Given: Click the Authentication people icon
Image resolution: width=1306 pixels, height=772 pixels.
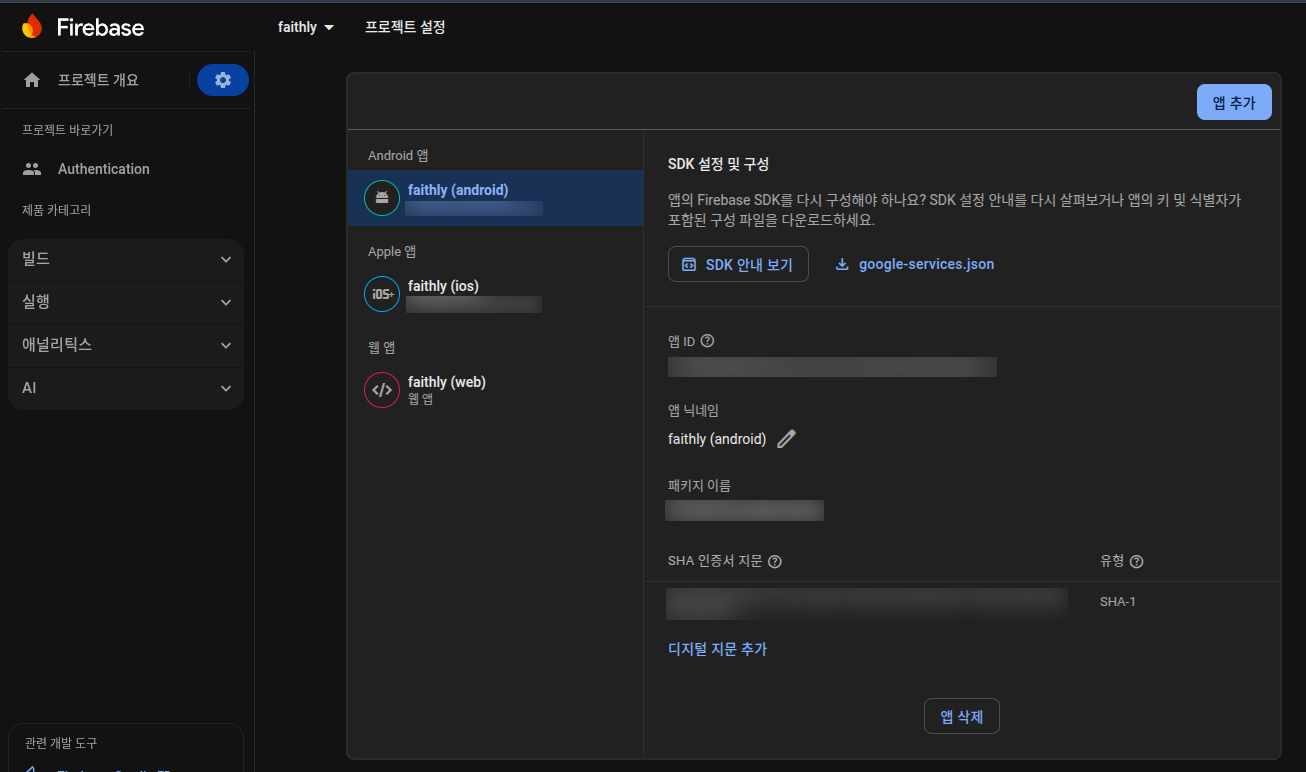Looking at the screenshot, I should (32, 169).
